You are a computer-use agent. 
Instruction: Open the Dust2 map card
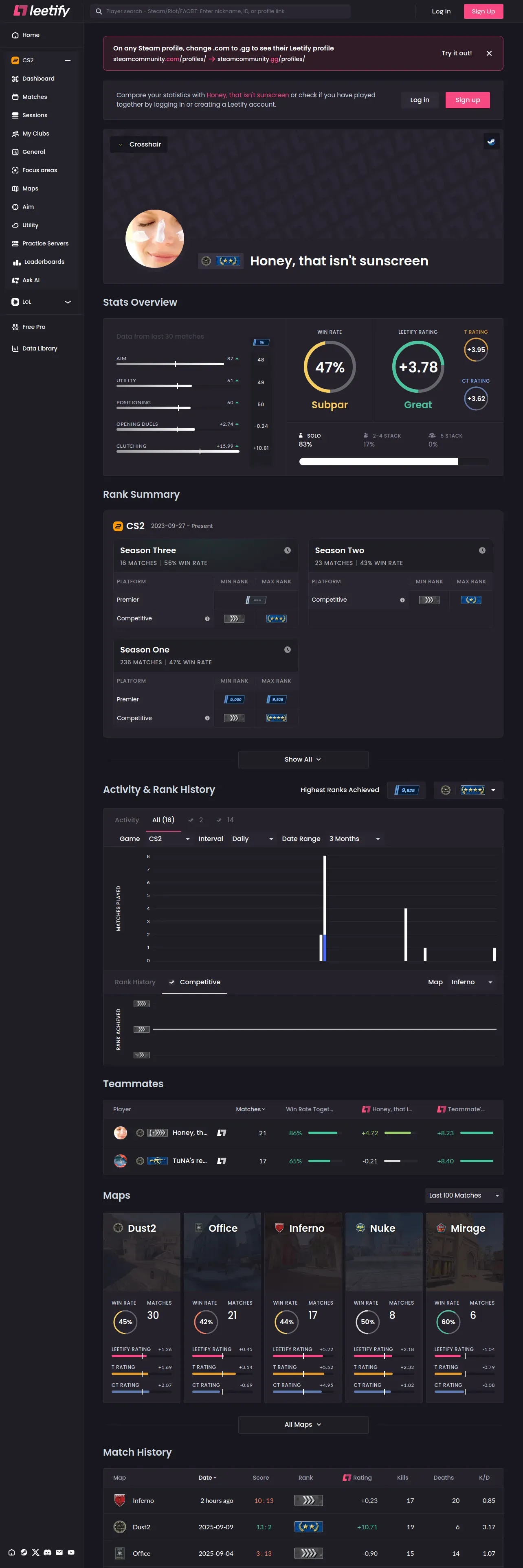pos(142,1307)
